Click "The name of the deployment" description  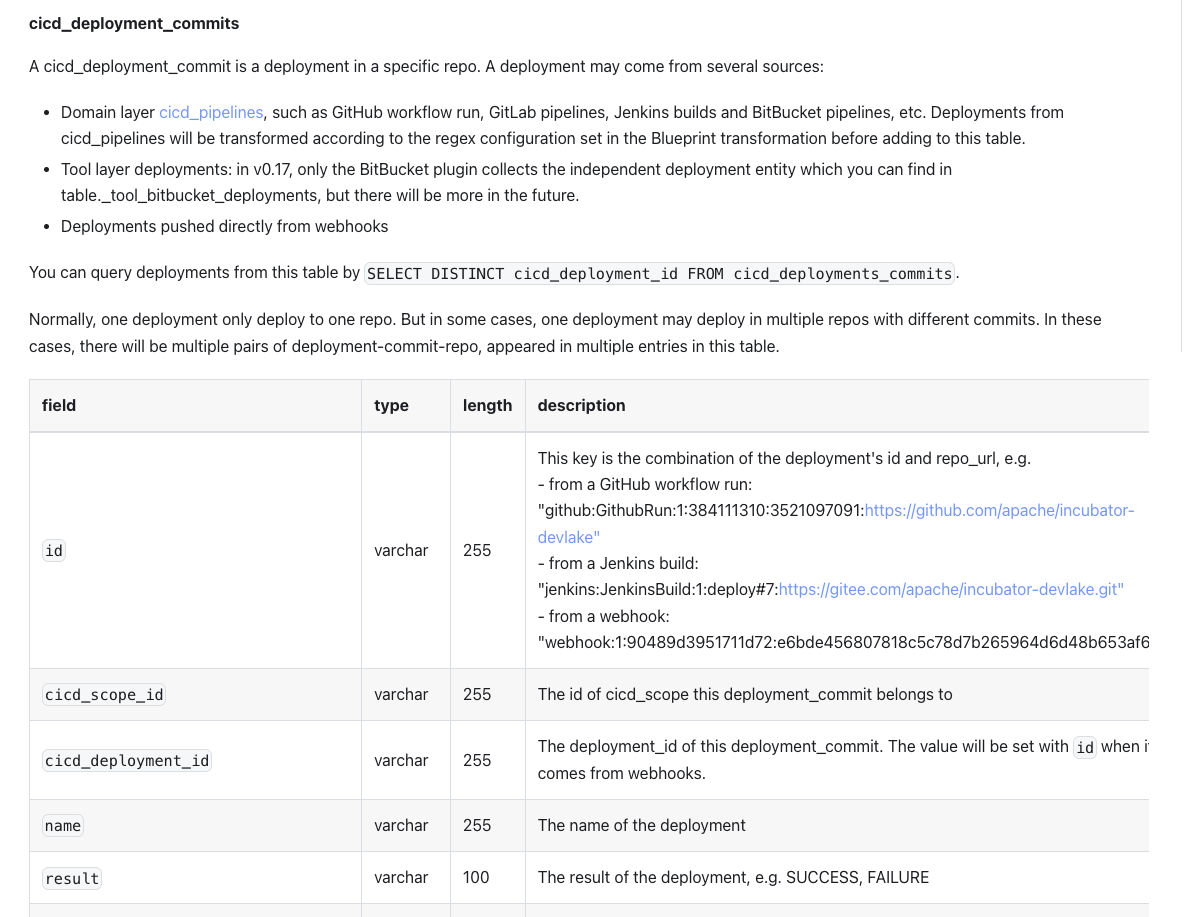pyautogui.click(x=641, y=825)
